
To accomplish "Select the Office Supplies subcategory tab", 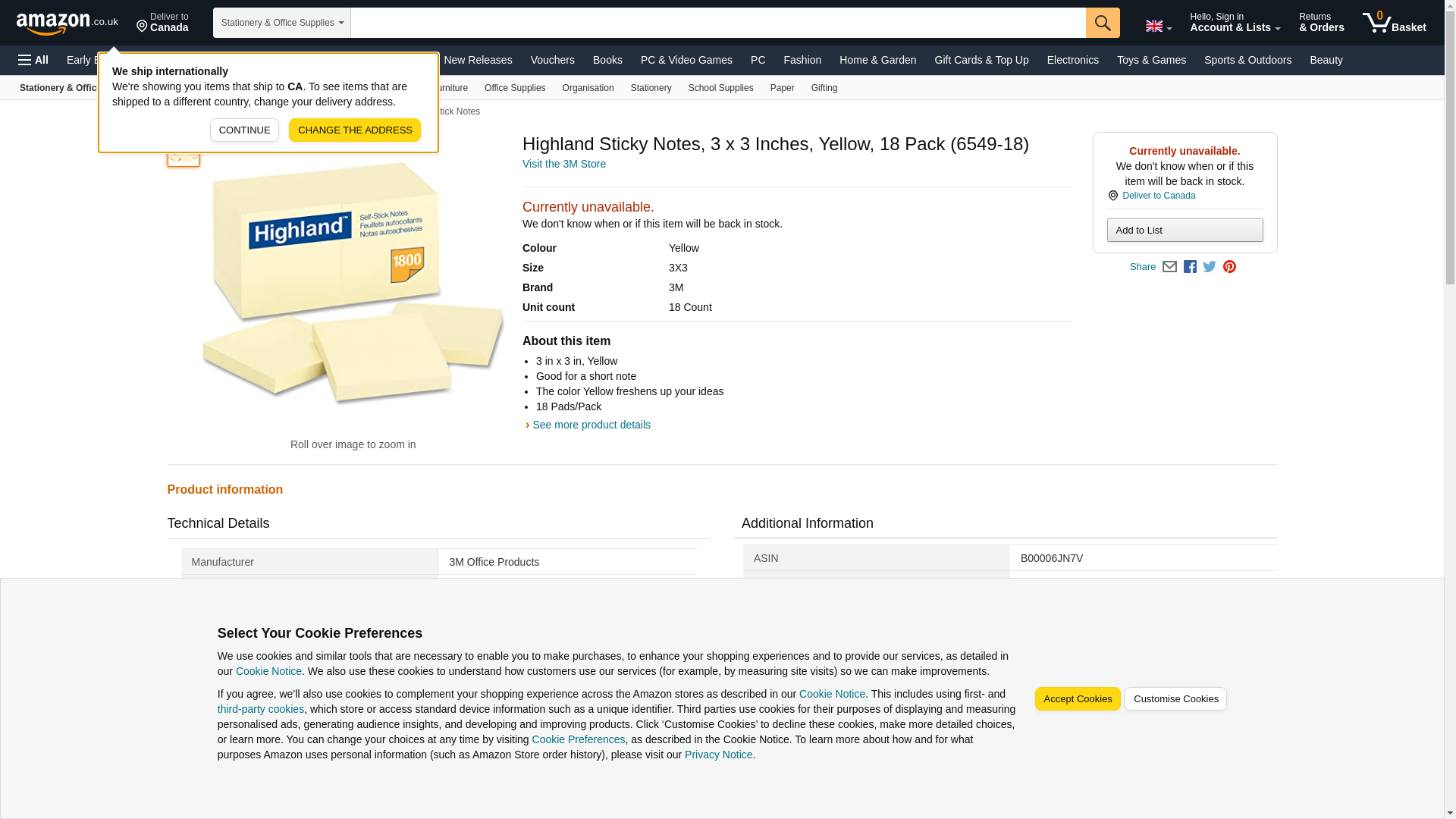I will (x=514, y=88).
